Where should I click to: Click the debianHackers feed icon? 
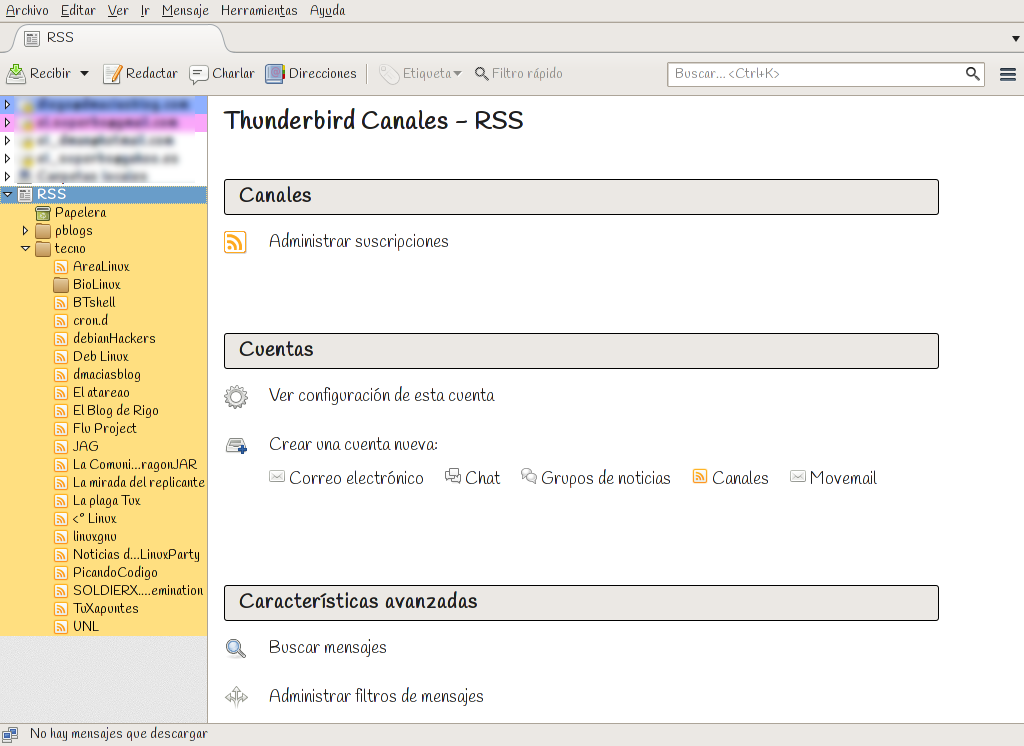(61, 339)
